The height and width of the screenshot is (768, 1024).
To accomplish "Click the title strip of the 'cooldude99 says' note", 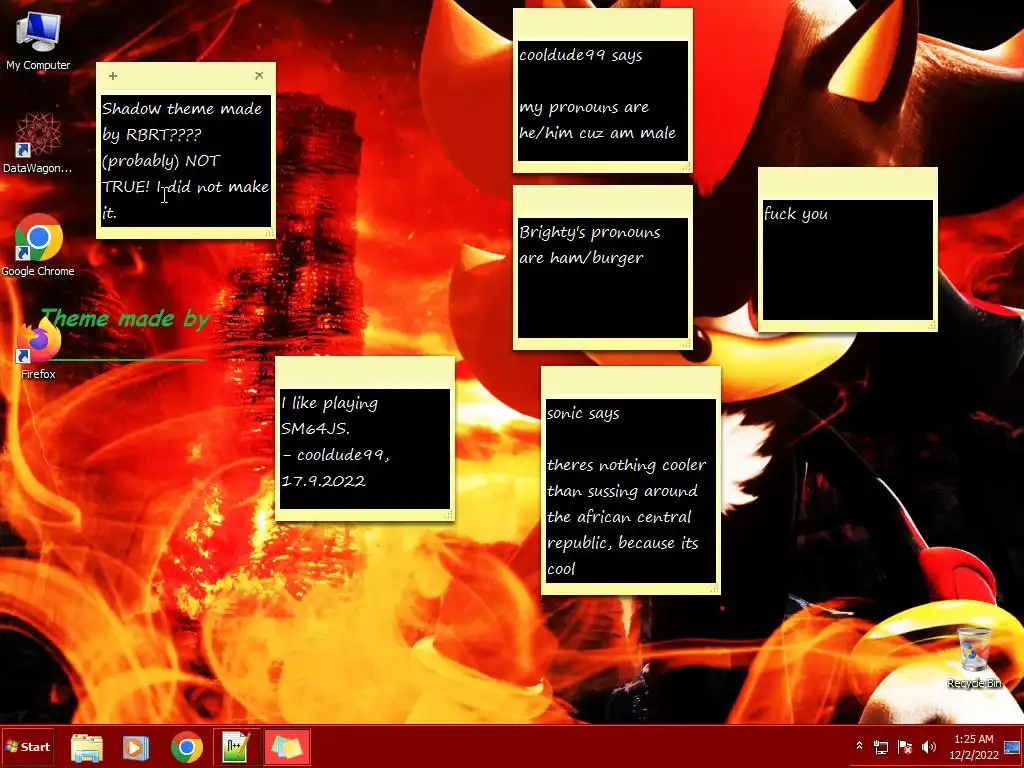I will coord(602,25).
